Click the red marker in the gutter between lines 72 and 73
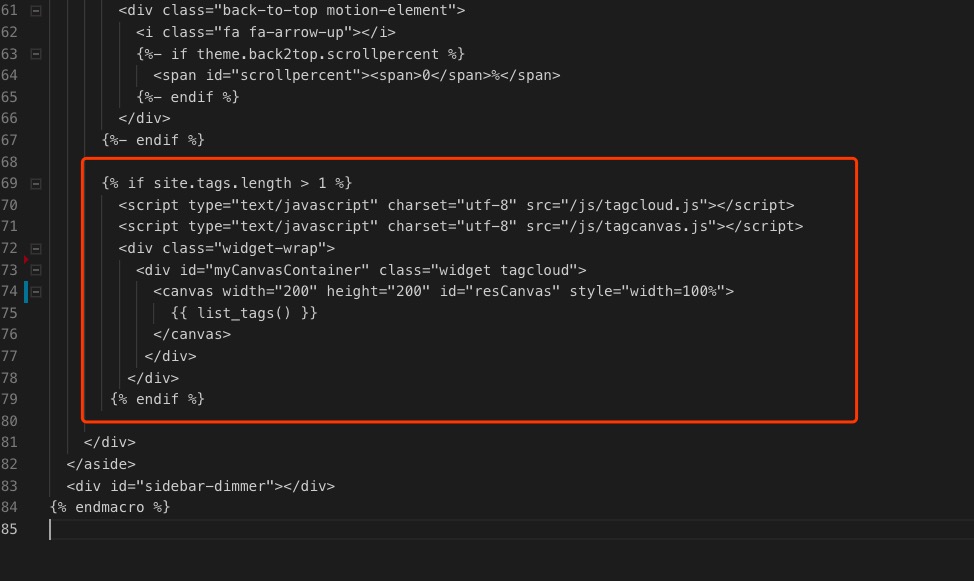This screenshot has width=974, height=581. tap(26, 259)
